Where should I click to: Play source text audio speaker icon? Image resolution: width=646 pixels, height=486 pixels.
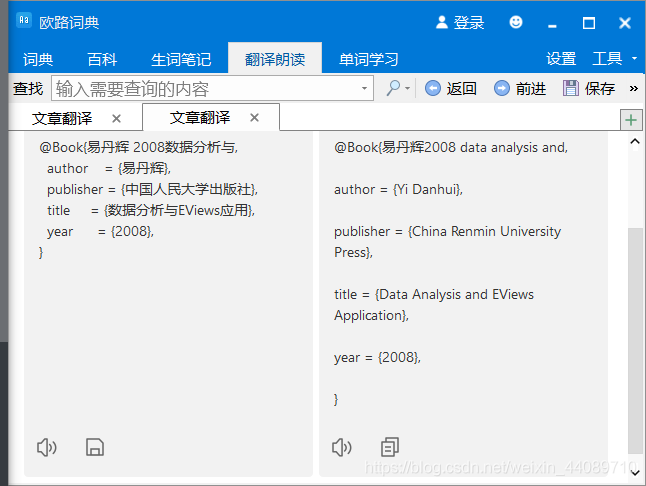pyautogui.click(x=47, y=447)
